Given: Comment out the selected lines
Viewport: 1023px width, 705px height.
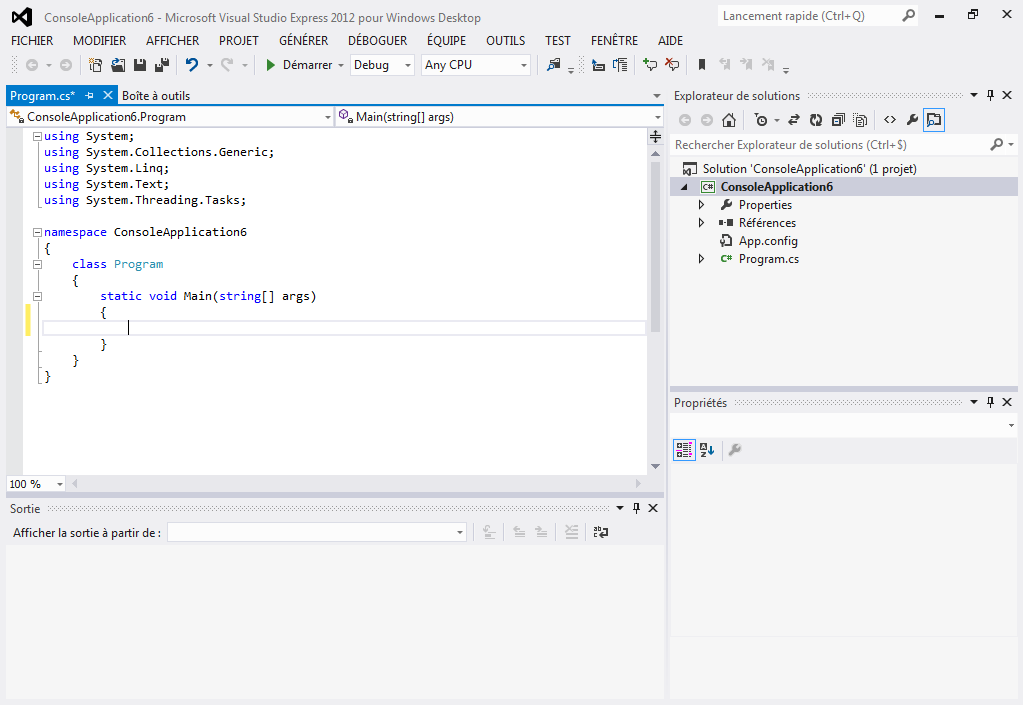Looking at the screenshot, I should point(650,65).
